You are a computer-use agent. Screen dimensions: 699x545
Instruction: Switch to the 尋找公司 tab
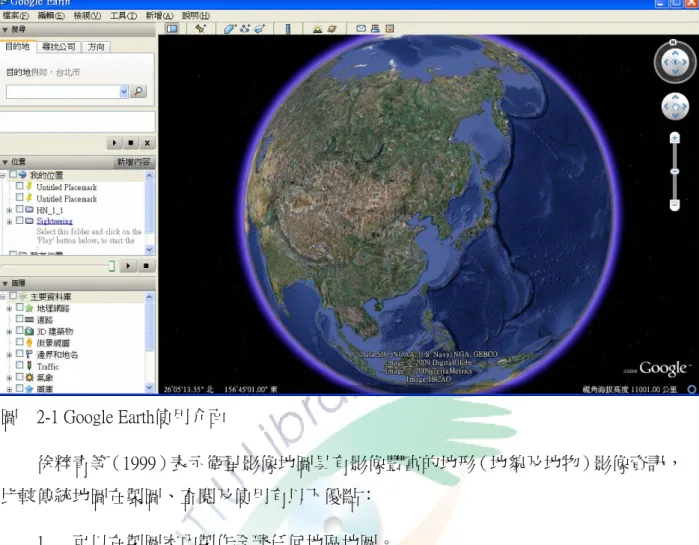pos(58,47)
